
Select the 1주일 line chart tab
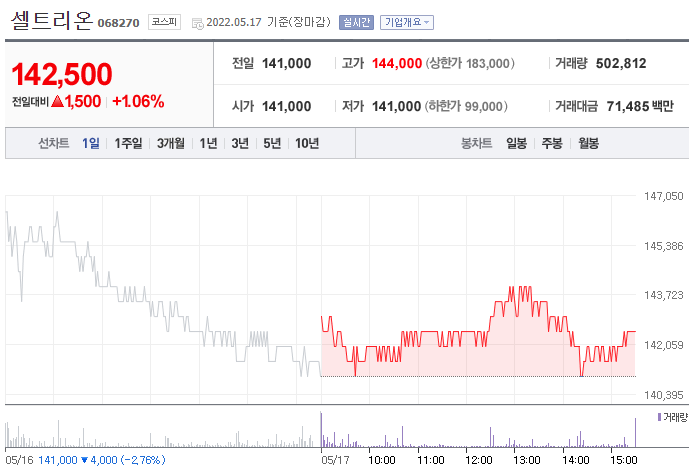click(x=128, y=143)
